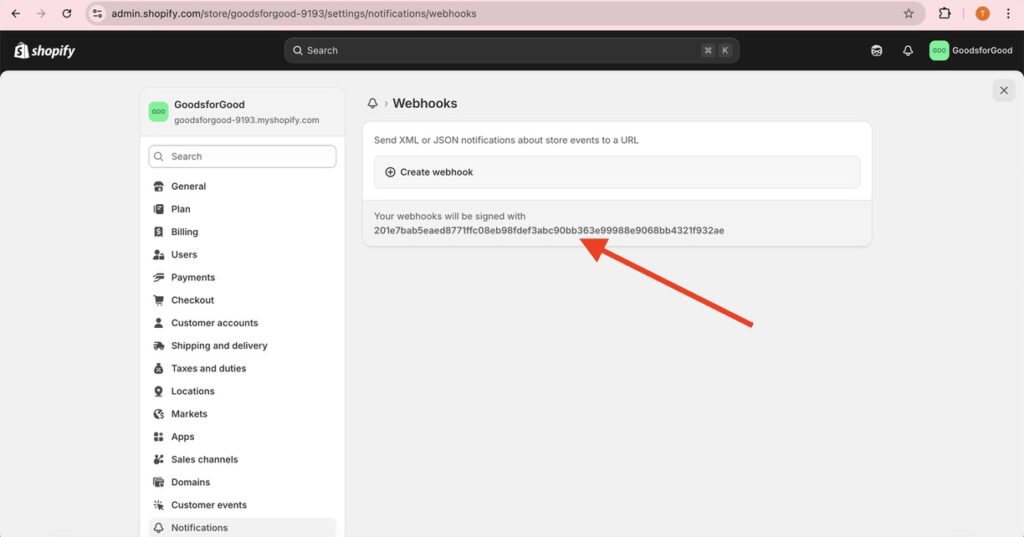The height and width of the screenshot is (537, 1024).
Task: Click the Create webhook button
Action: coord(617,172)
